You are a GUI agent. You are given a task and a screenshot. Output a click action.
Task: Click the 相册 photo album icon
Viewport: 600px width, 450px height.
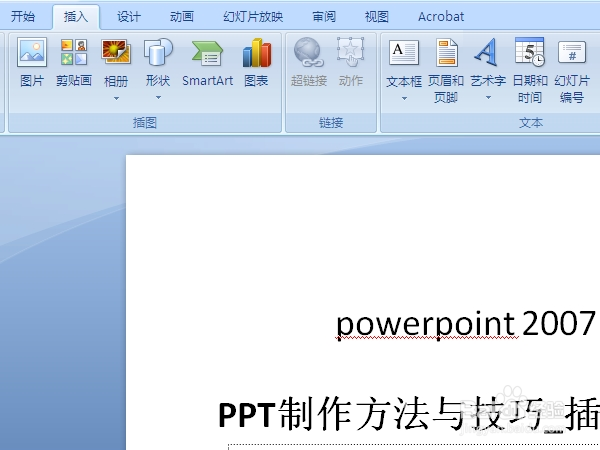pyautogui.click(x=116, y=52)
